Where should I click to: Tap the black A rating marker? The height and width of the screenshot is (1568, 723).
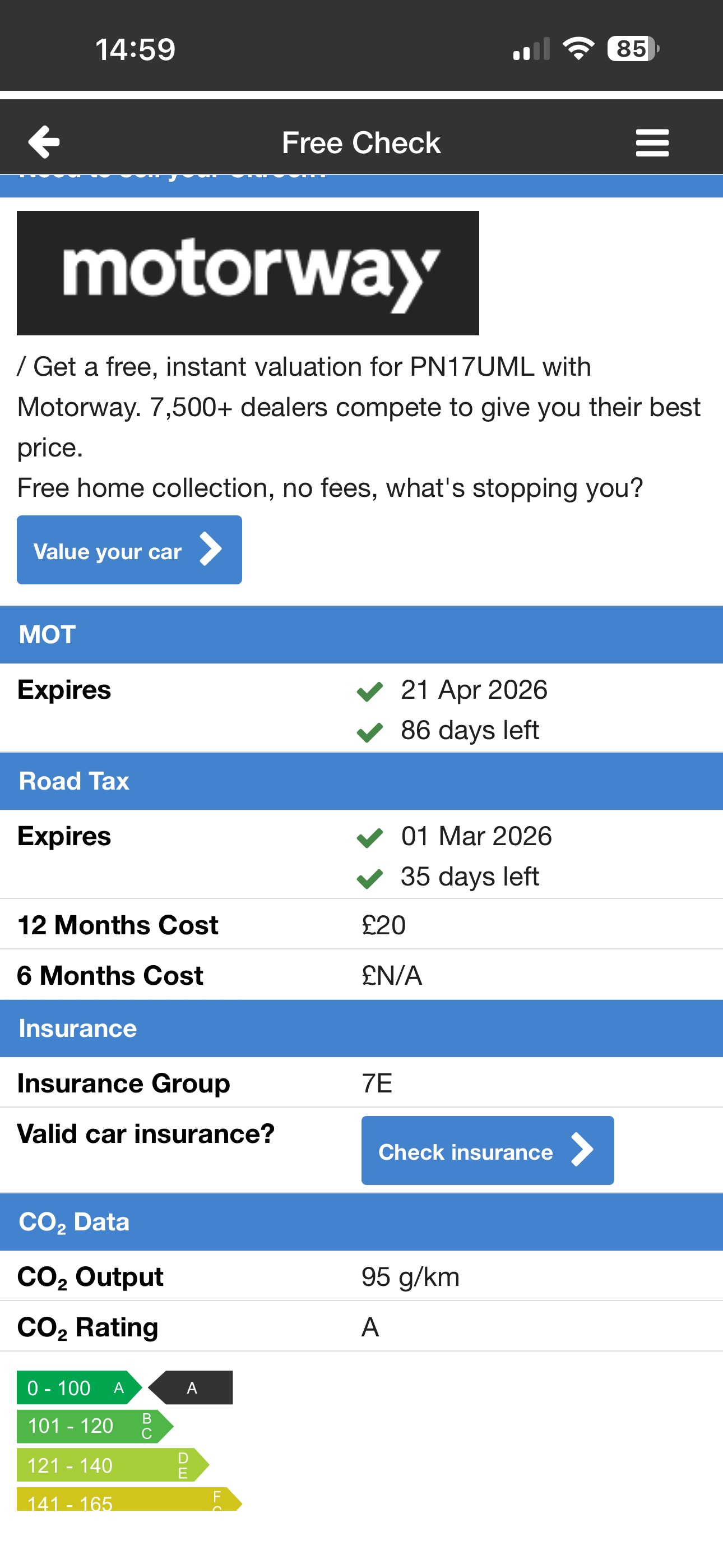tap(192, 1387)
